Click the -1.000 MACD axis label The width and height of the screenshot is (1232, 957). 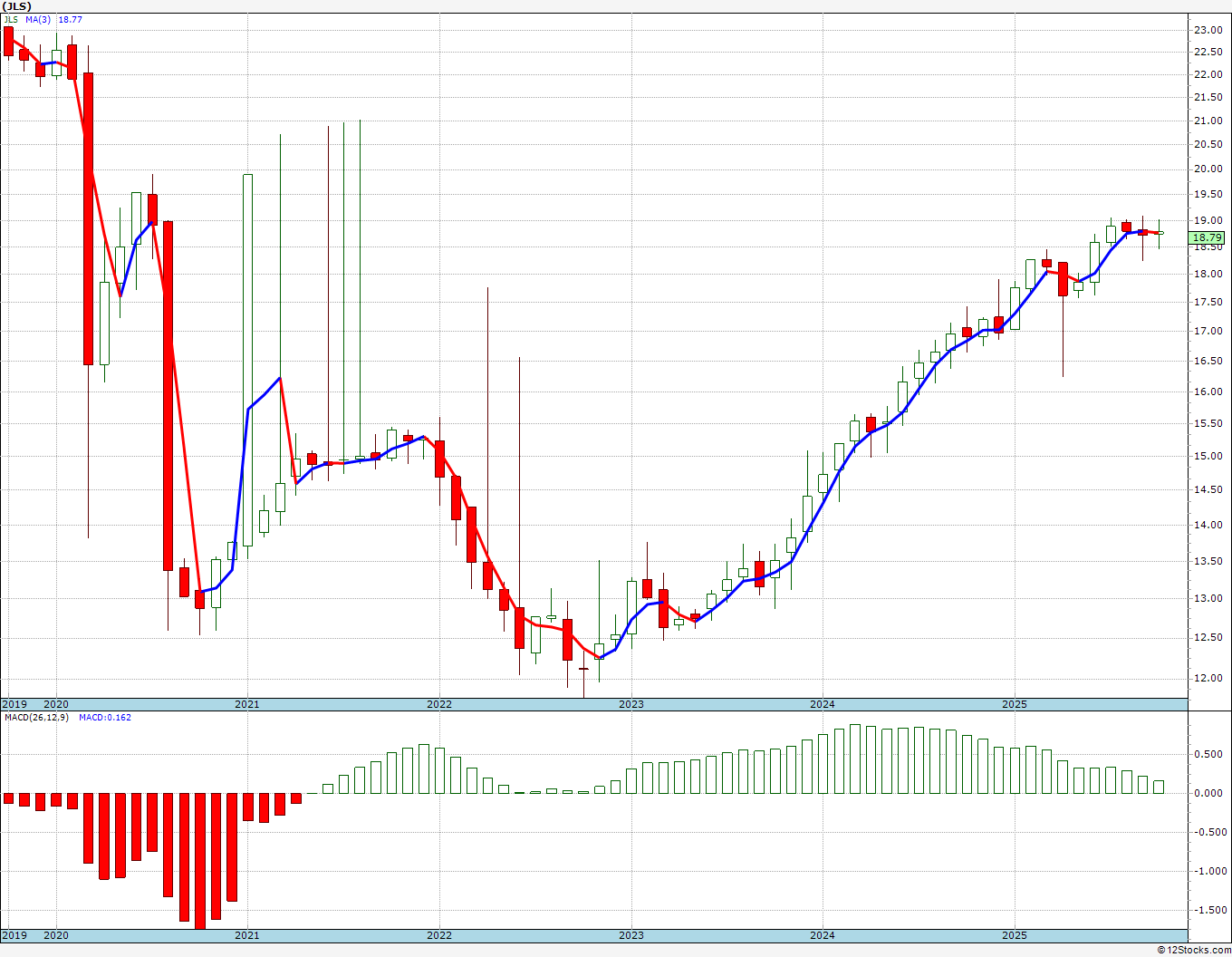click(x=1209, y=872)
